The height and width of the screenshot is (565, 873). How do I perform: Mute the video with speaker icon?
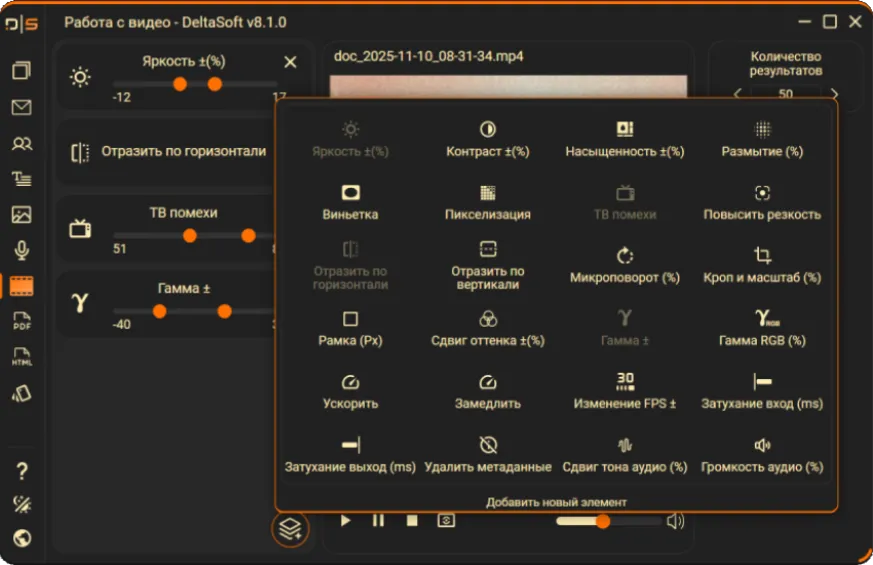pos(675,521)
